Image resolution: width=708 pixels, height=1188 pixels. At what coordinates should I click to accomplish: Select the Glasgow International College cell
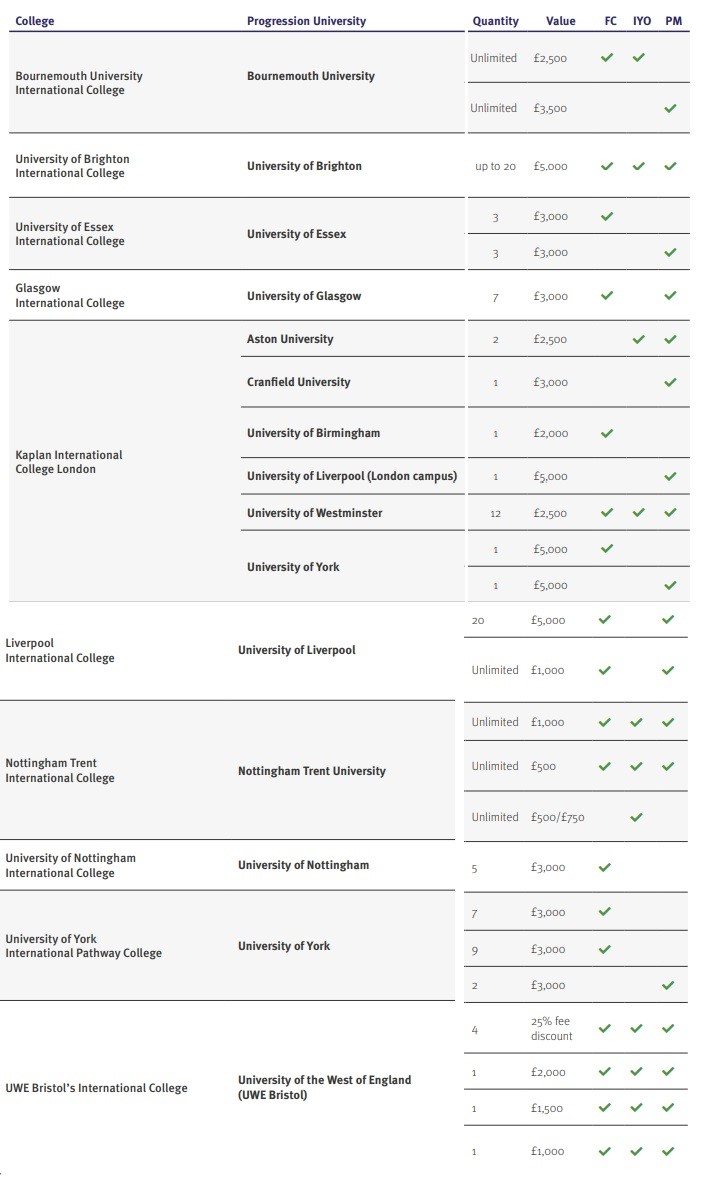click(x=70, y=295)
